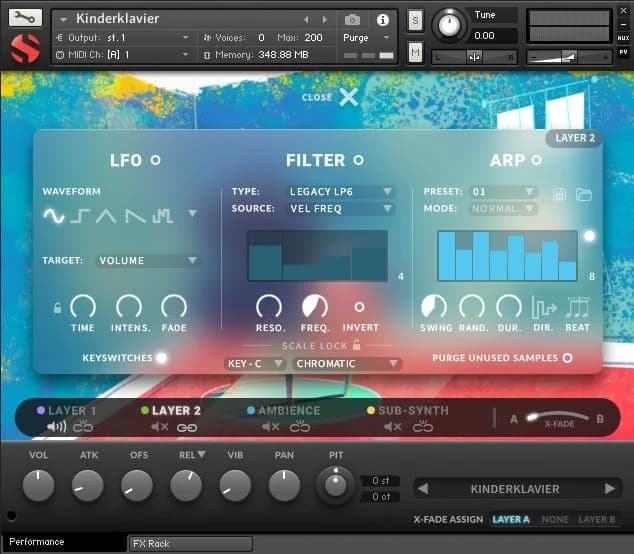
Task: Unmute the Ambience layer speaker
Action: point(270,427)
